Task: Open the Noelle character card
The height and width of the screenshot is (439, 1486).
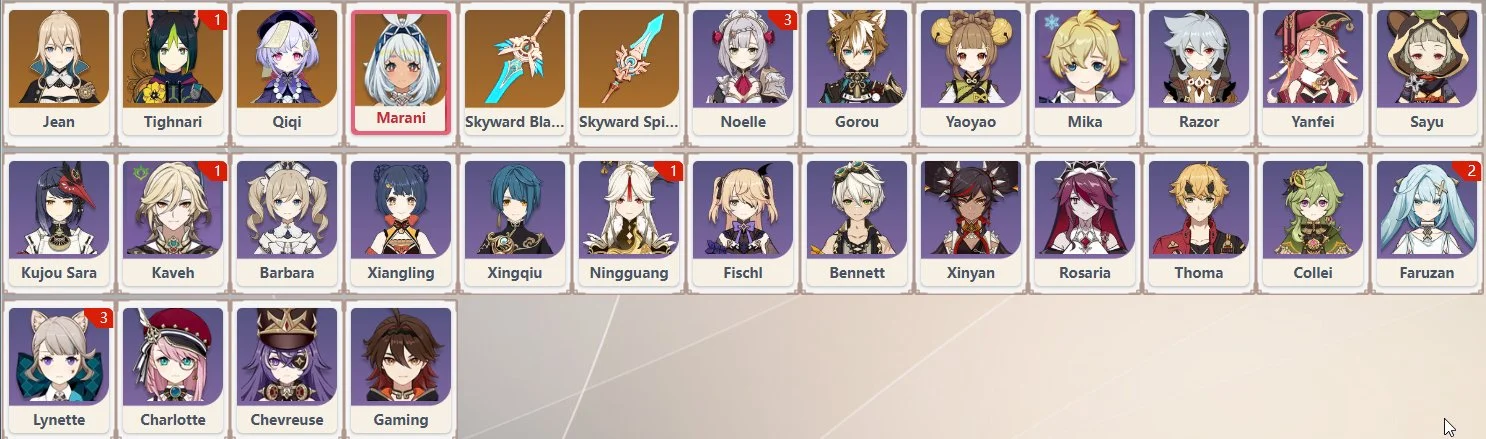Action: click(x=743, y=72)
